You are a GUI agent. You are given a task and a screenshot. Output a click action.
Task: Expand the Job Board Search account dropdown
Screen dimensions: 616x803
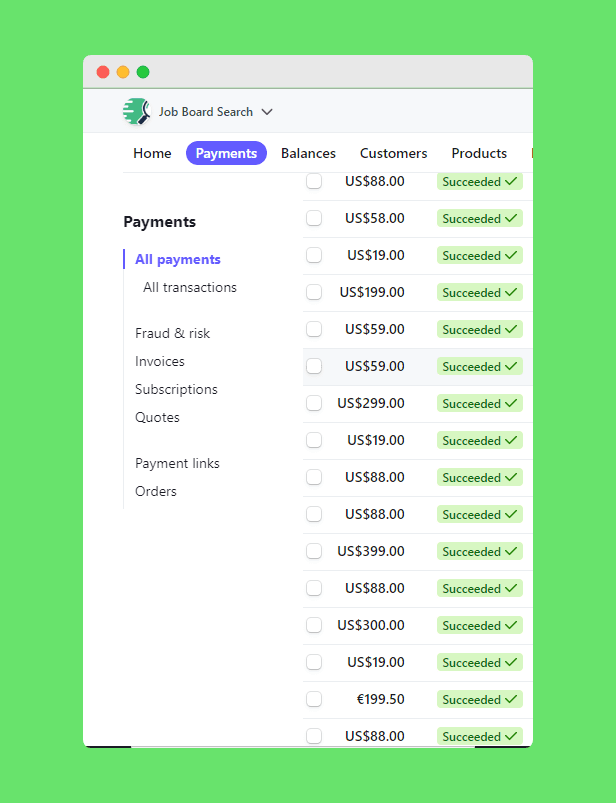(267, 112)
